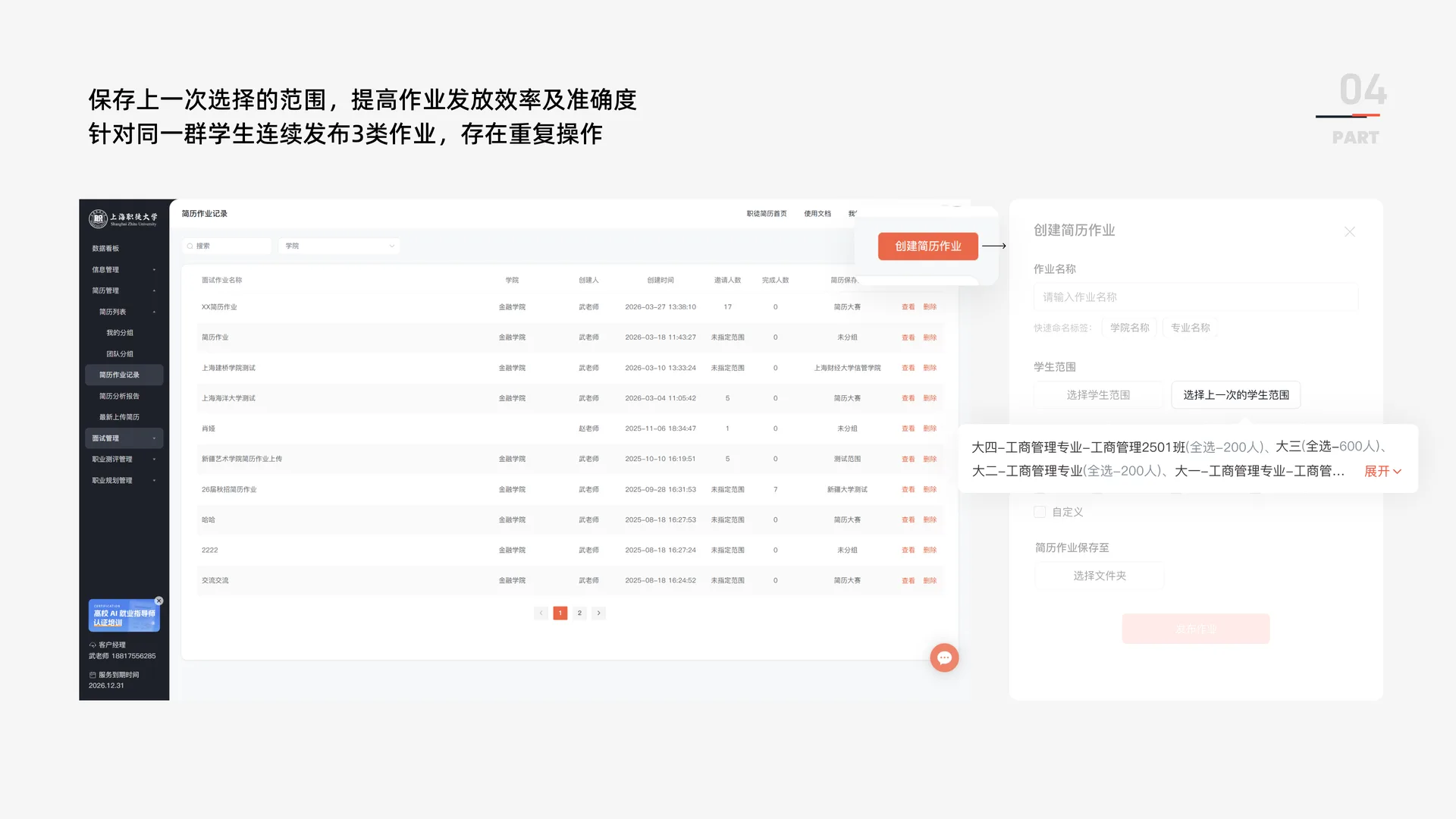Click the 选择学生范围 button
Image resolution: width=1456 pixels, height=819 pixels.
[1098, 395]
